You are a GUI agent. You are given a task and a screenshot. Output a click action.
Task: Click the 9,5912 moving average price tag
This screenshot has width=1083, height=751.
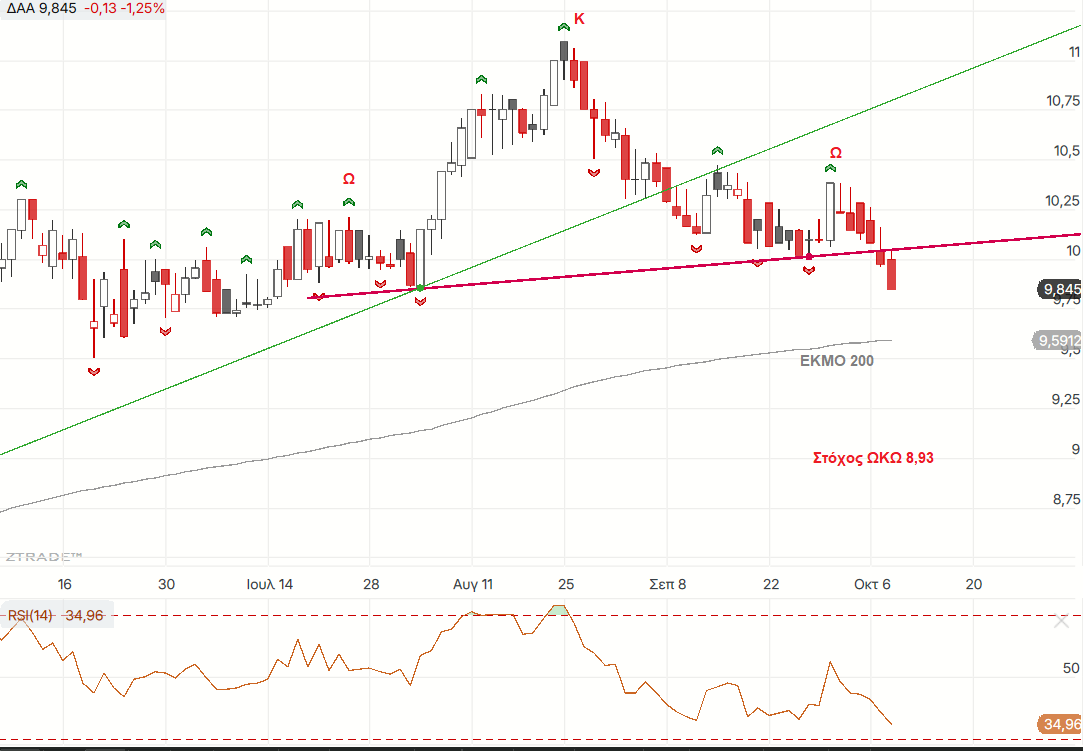pyautogui.click(x=1057, y=341)
